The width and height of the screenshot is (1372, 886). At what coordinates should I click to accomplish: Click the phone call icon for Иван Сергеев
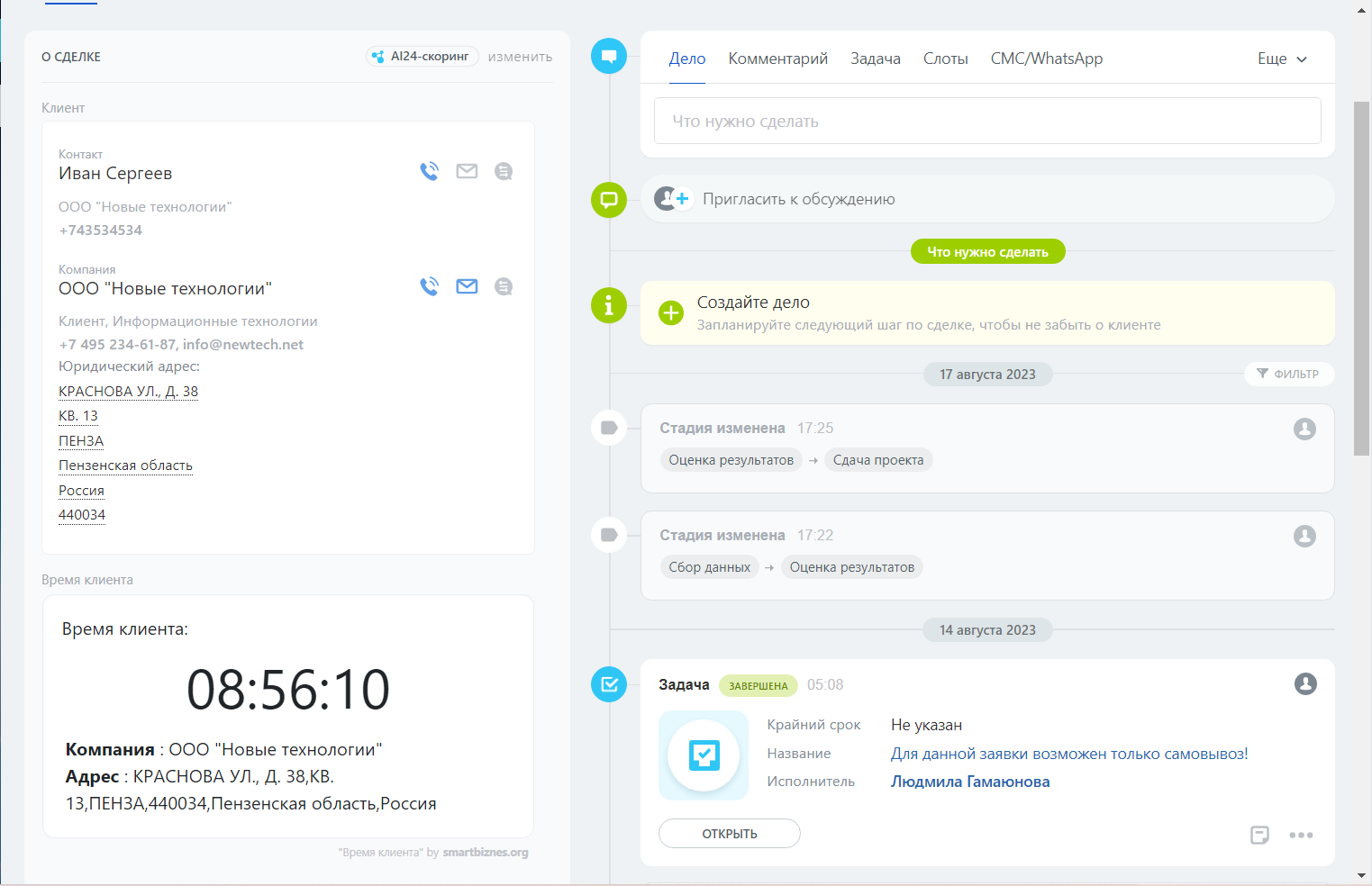[x=430, y=171]
